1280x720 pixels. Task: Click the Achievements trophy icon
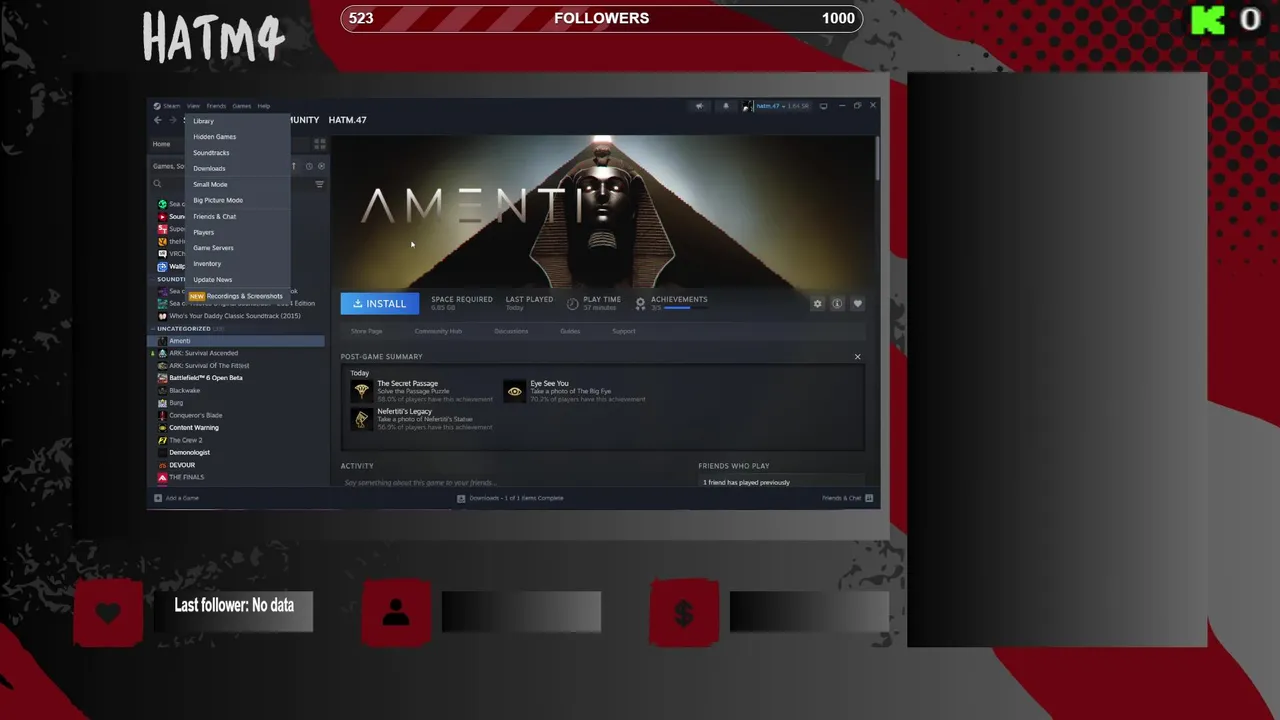640,303
